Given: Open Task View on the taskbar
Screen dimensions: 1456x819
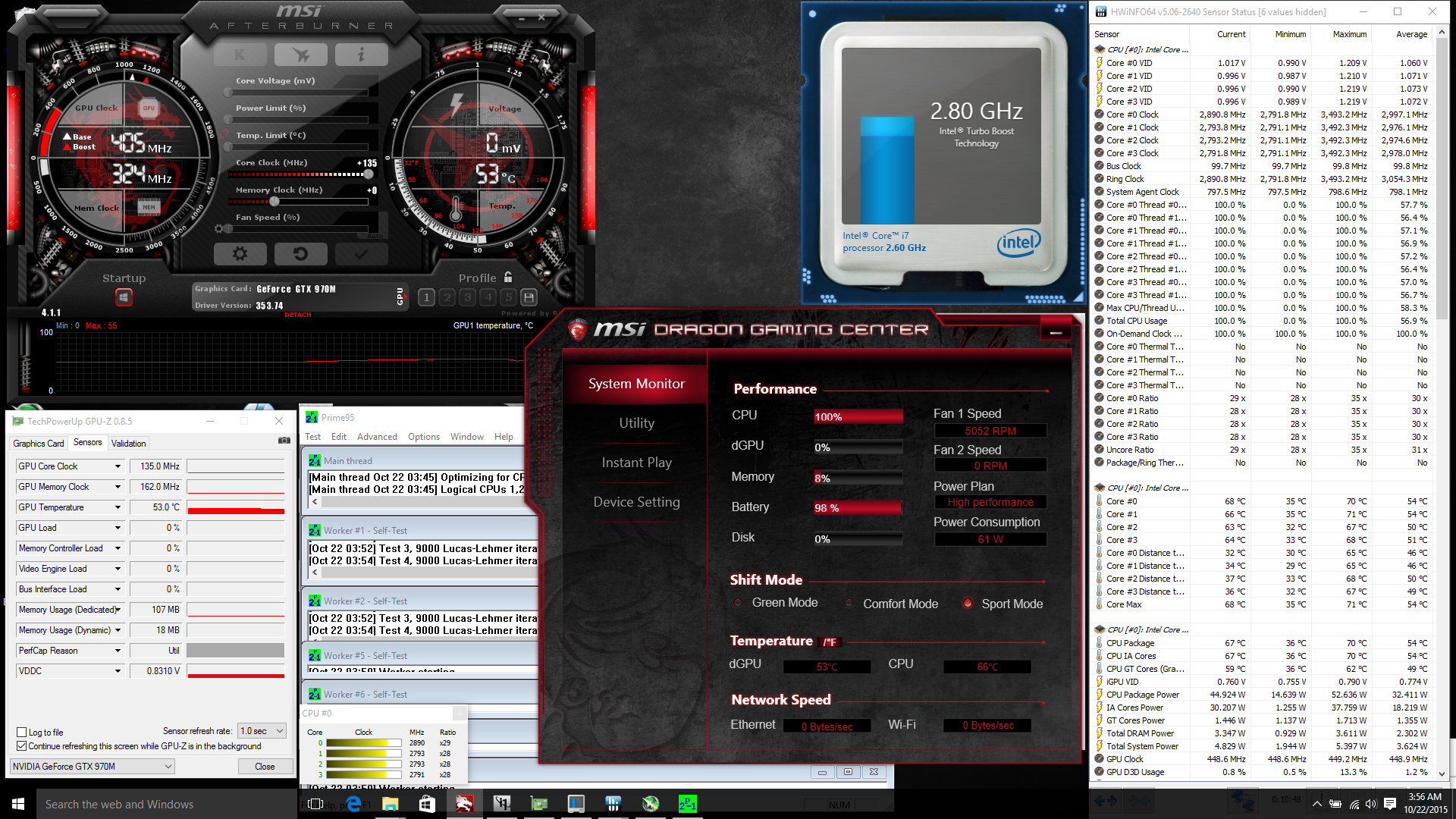Looking at the screenshot, I should point(315,804).
